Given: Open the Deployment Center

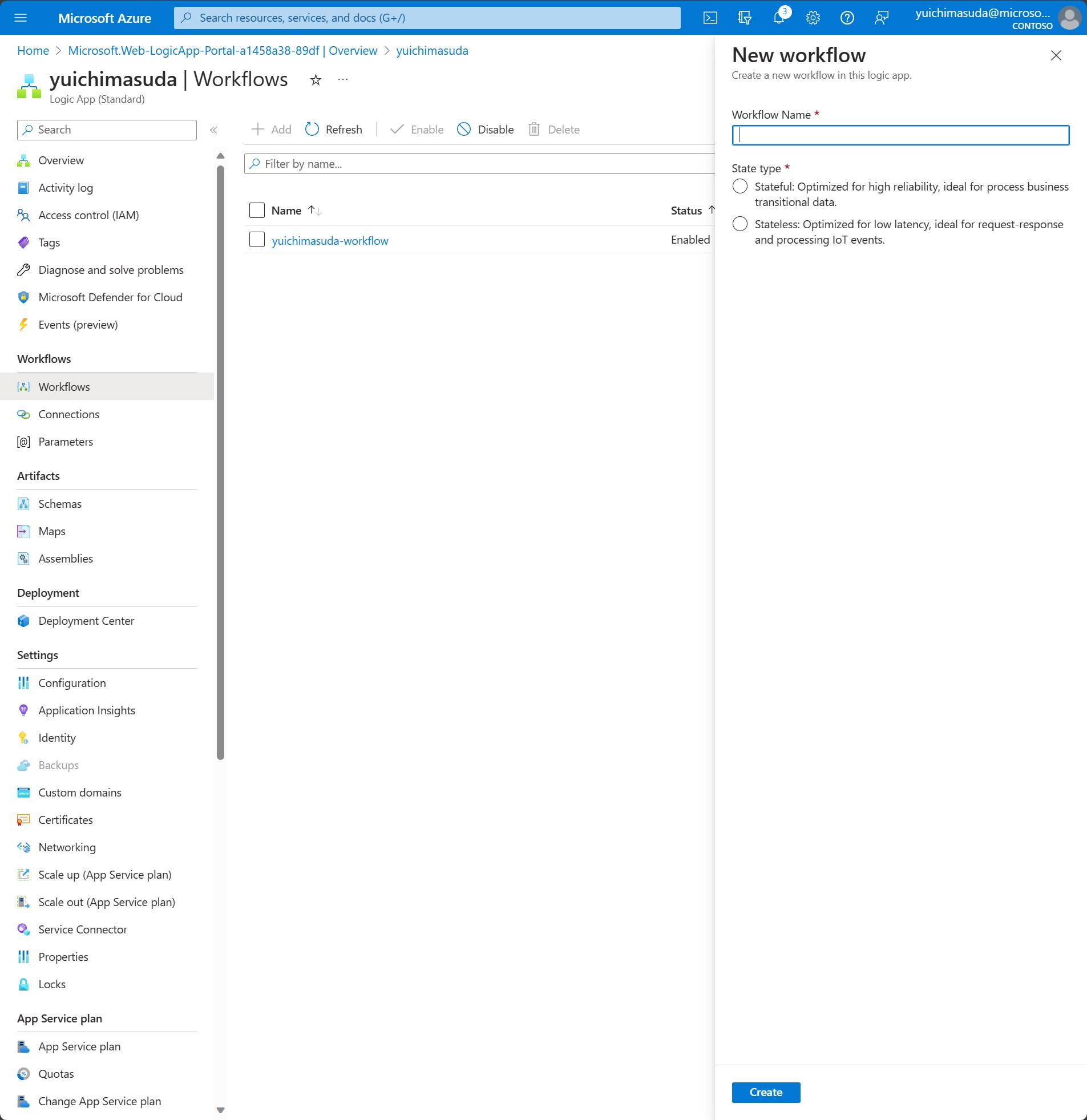Looking at the screenshot, I should coord(86,621).
